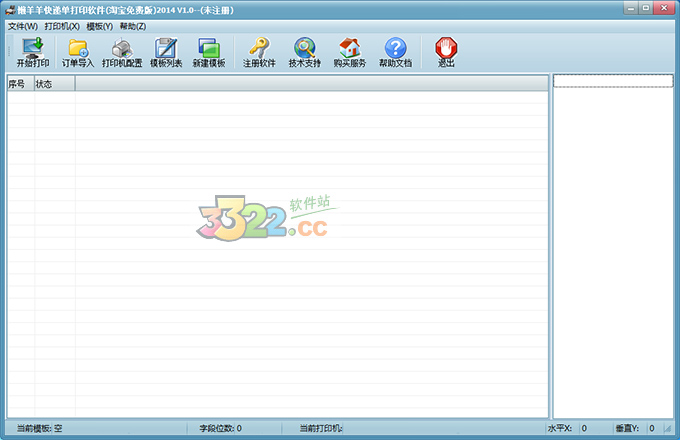680x440 pixels.
Task: Click the empty box atop right panel
Action: tap(612, 81)
